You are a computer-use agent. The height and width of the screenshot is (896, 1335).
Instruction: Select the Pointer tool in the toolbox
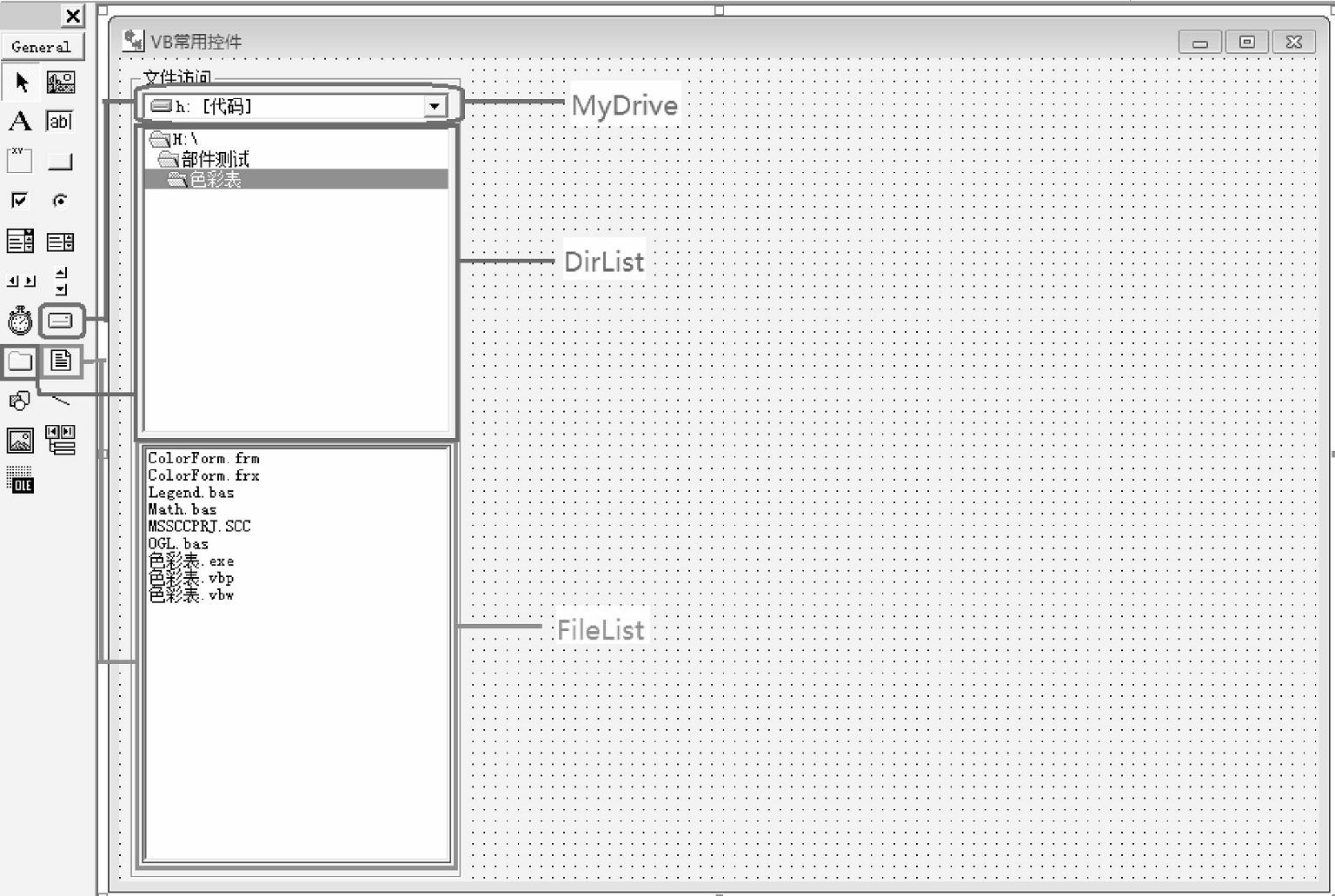(x=21, y=83)
